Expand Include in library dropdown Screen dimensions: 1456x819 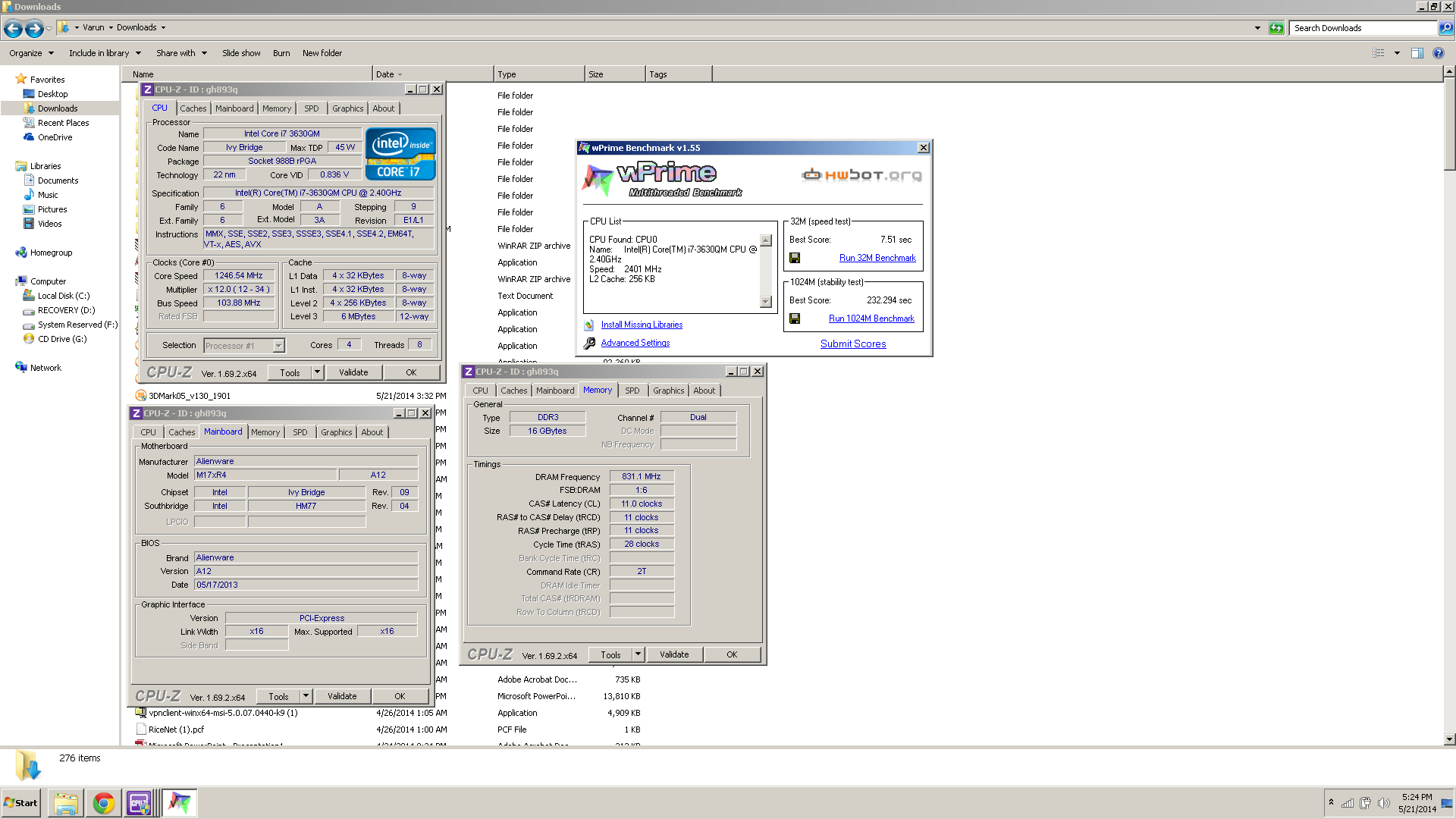pyautogui.click(x=105, y=53)
